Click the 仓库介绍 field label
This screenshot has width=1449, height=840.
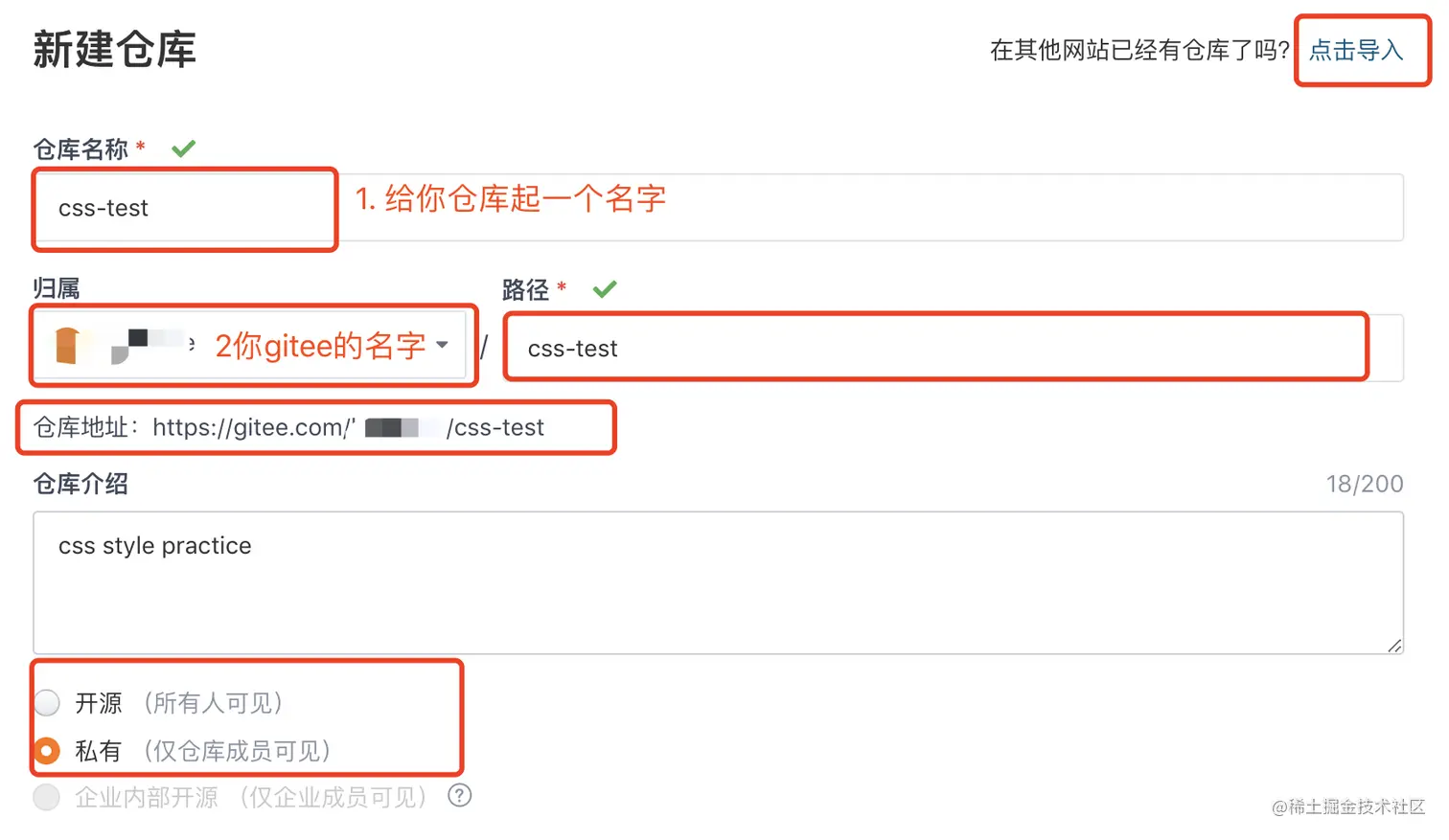pos(80,484)
